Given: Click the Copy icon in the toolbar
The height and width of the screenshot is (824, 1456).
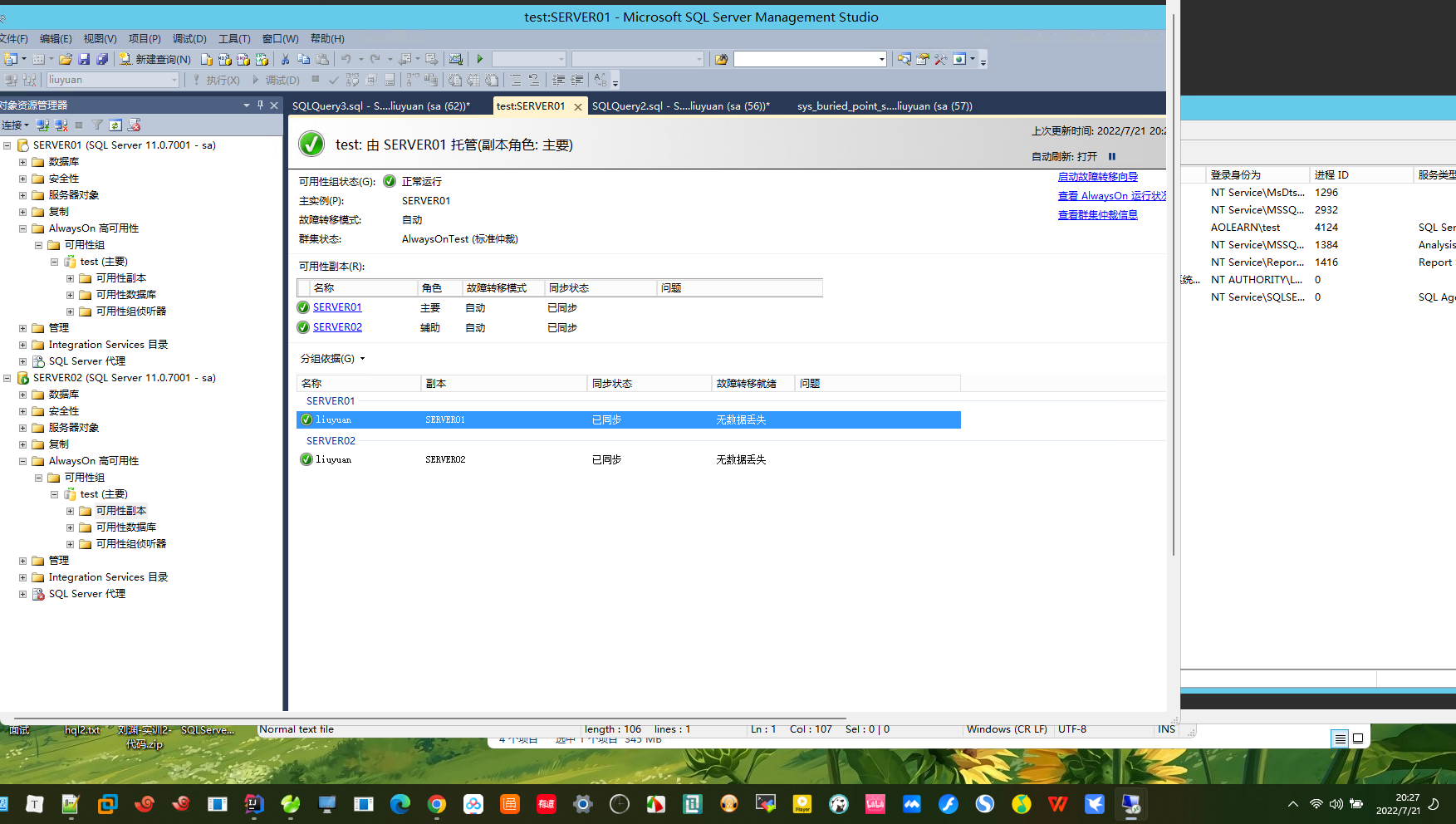Looking at the screenshot, I should click(303, 59).
